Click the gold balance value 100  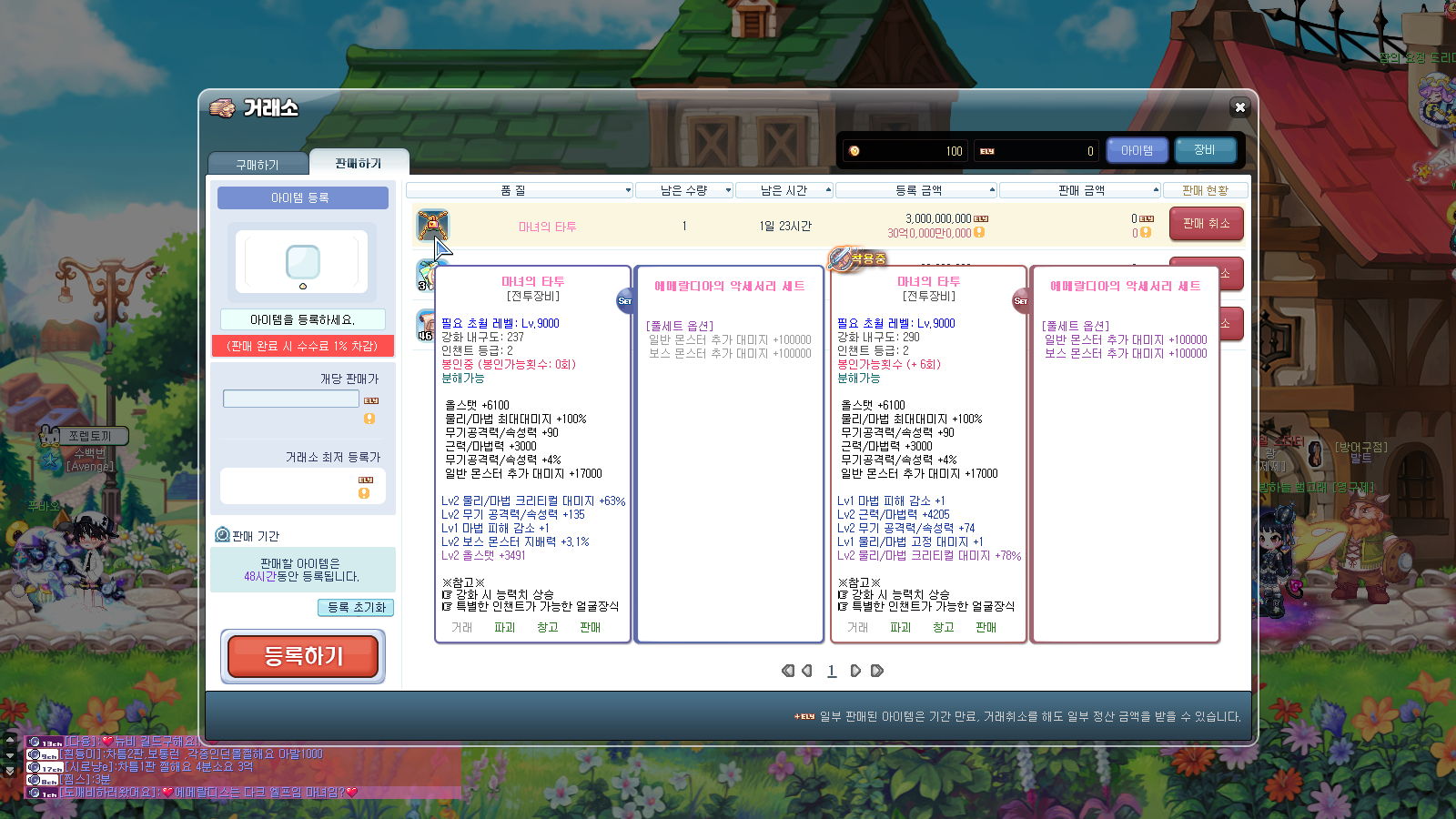[954, 151]
